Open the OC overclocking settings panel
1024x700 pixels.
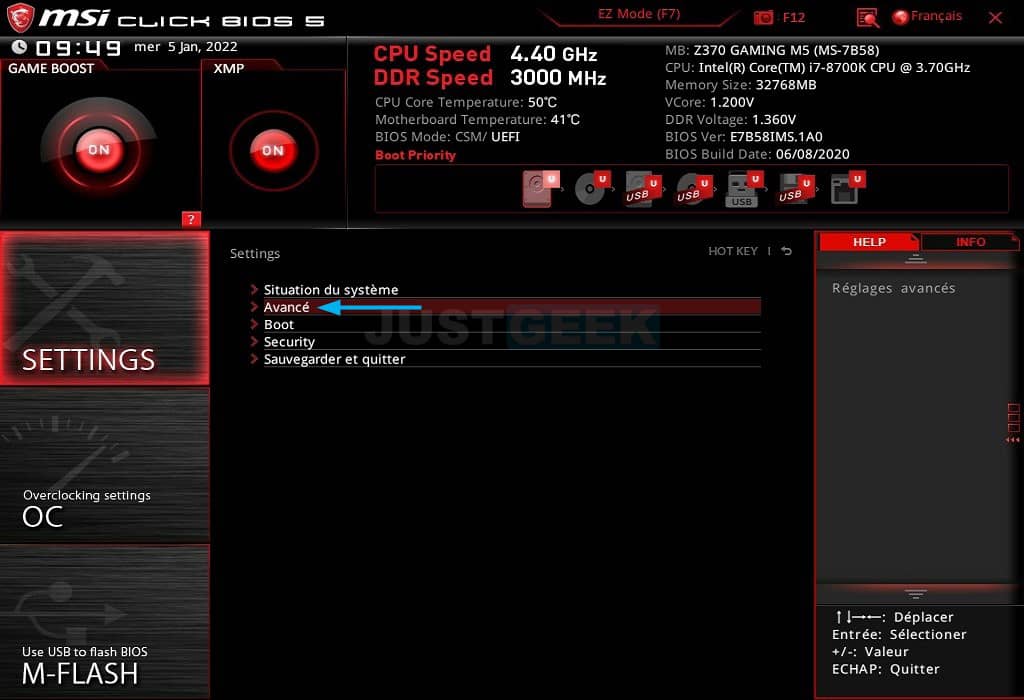click(104, 466)
